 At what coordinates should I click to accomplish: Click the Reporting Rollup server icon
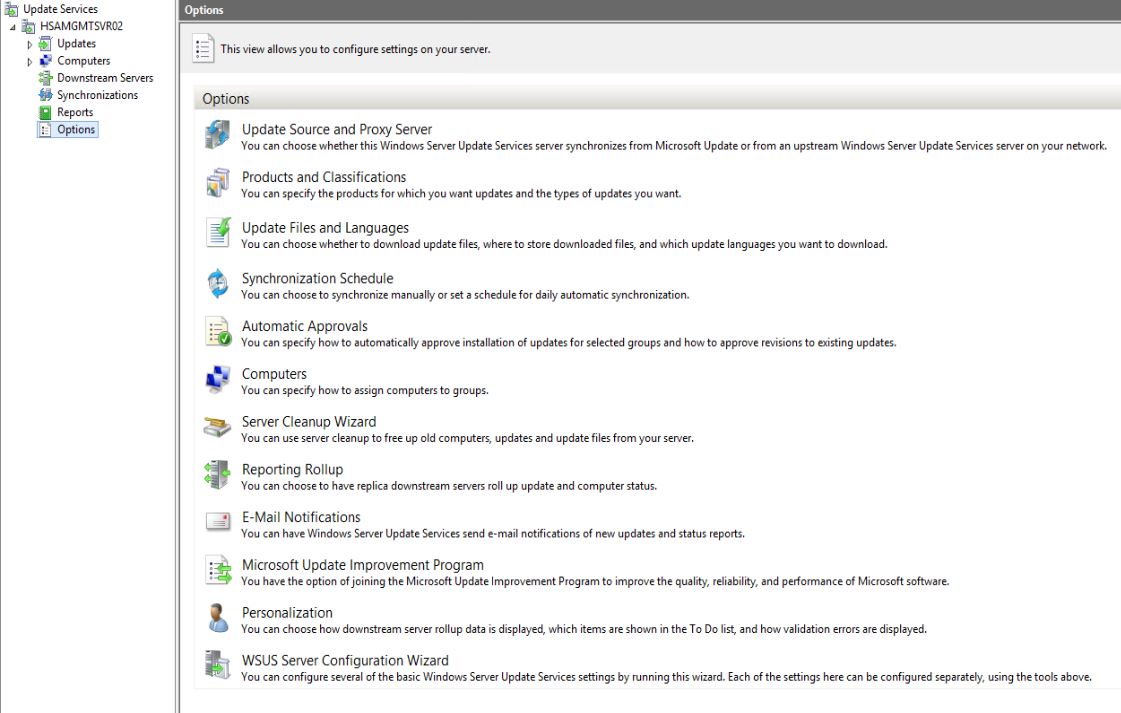217,475
